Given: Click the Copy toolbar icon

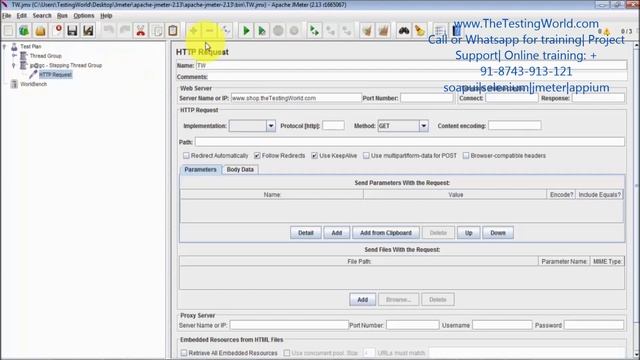Looking at the screenshot, I should tap(157, 31).
